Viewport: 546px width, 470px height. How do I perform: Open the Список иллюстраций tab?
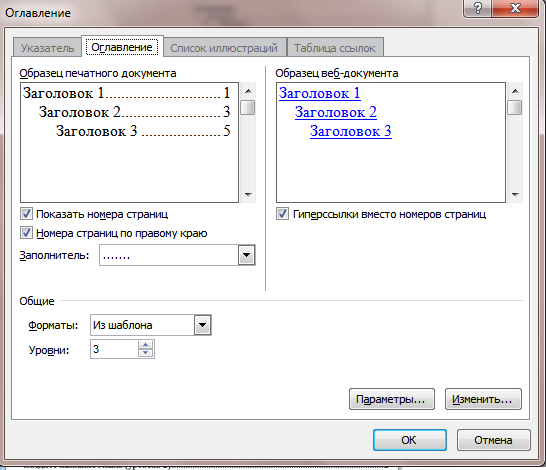pos(224,48)
